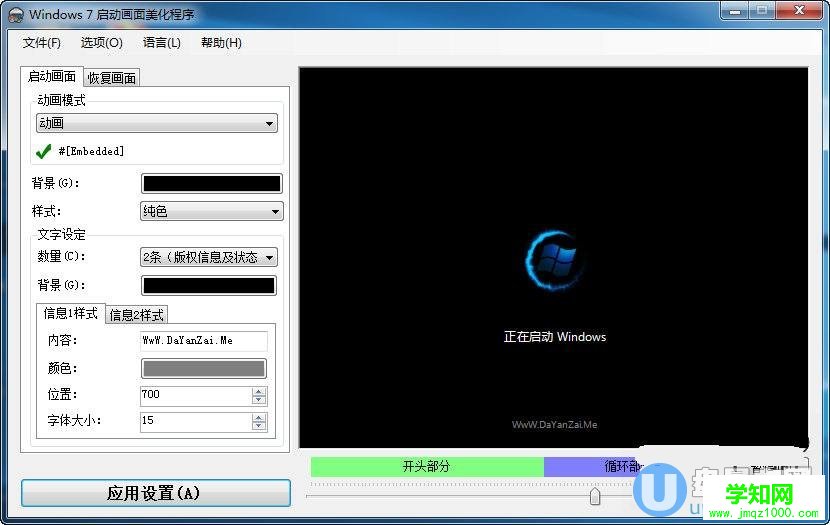Increase 字体大小 with the up arrow
The height and width of the screenshot is (525, 830).
pos(259,418)
